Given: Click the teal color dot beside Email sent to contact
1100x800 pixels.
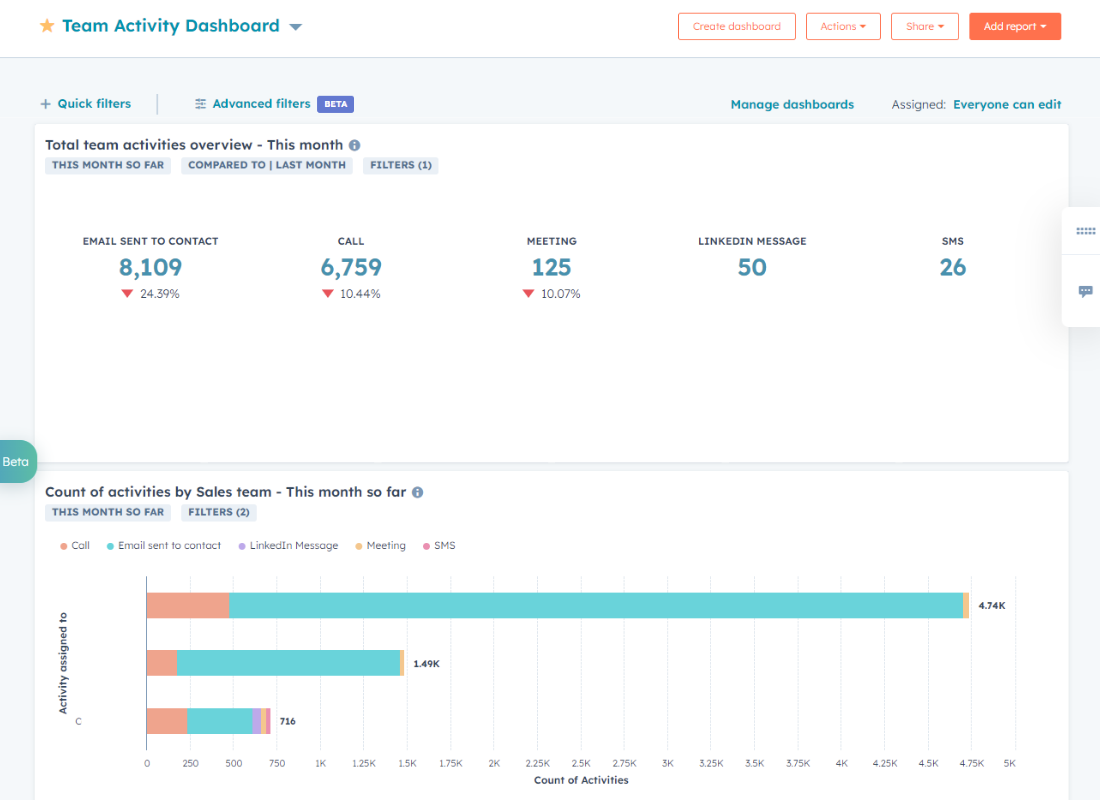Looking at the screenshot, I should coord(109,545).
